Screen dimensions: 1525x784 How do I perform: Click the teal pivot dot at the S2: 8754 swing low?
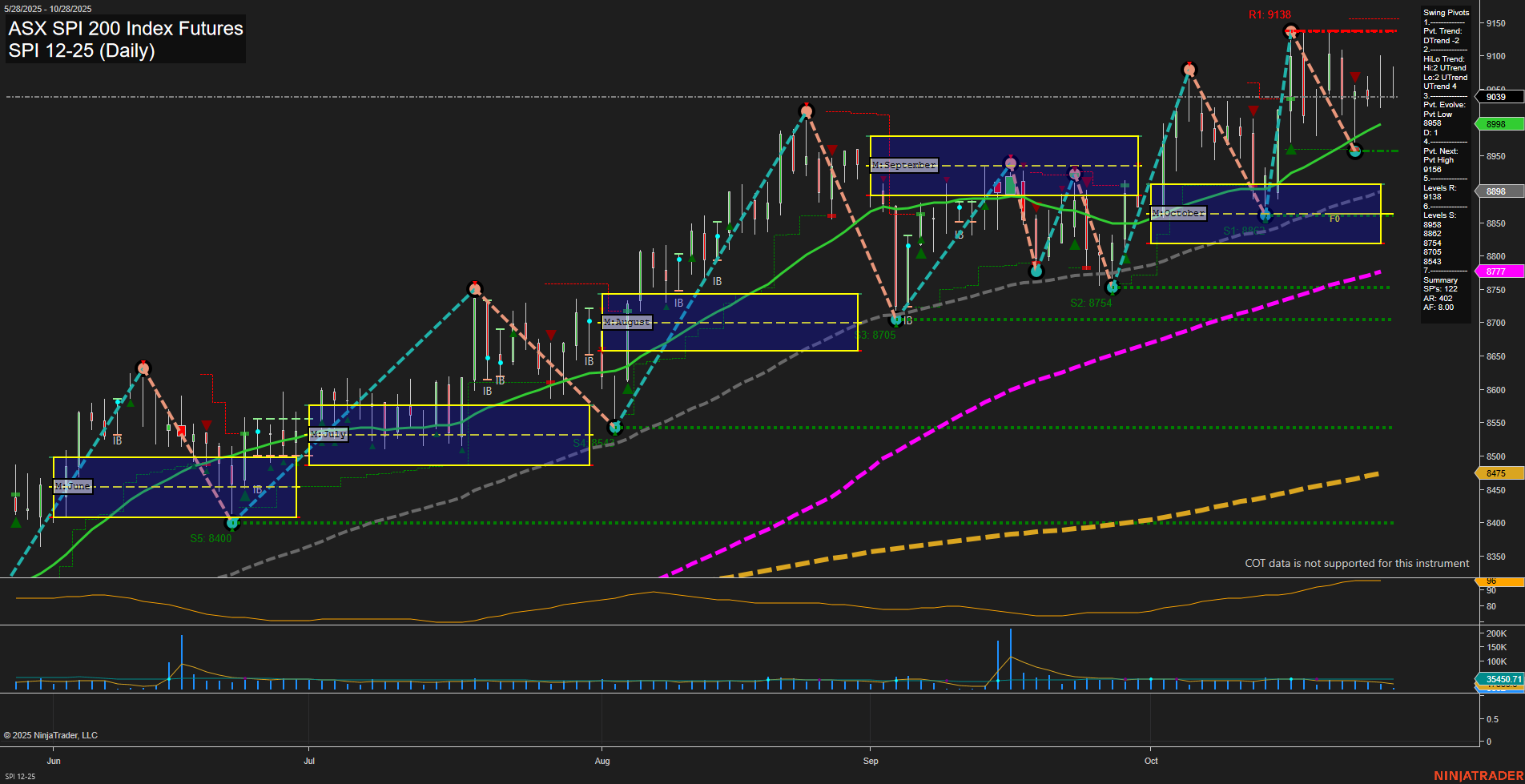pos(1113,286)
